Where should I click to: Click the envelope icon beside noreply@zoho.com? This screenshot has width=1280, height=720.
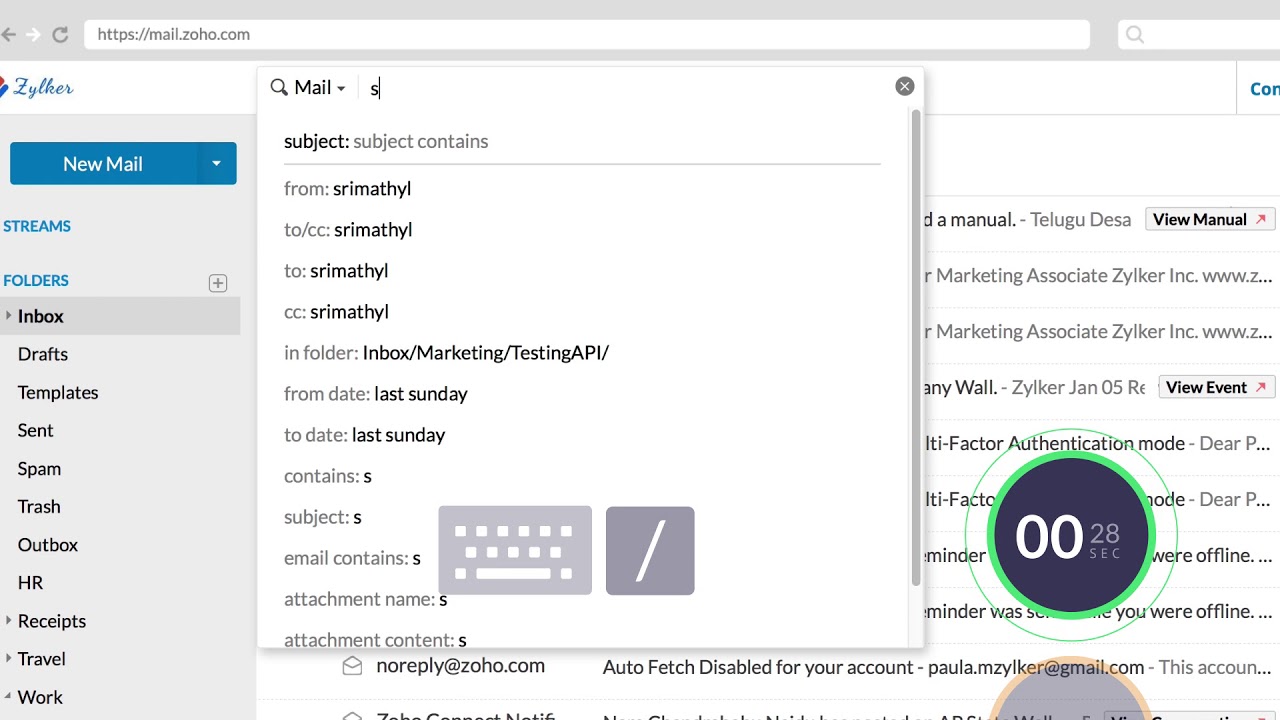352,664
